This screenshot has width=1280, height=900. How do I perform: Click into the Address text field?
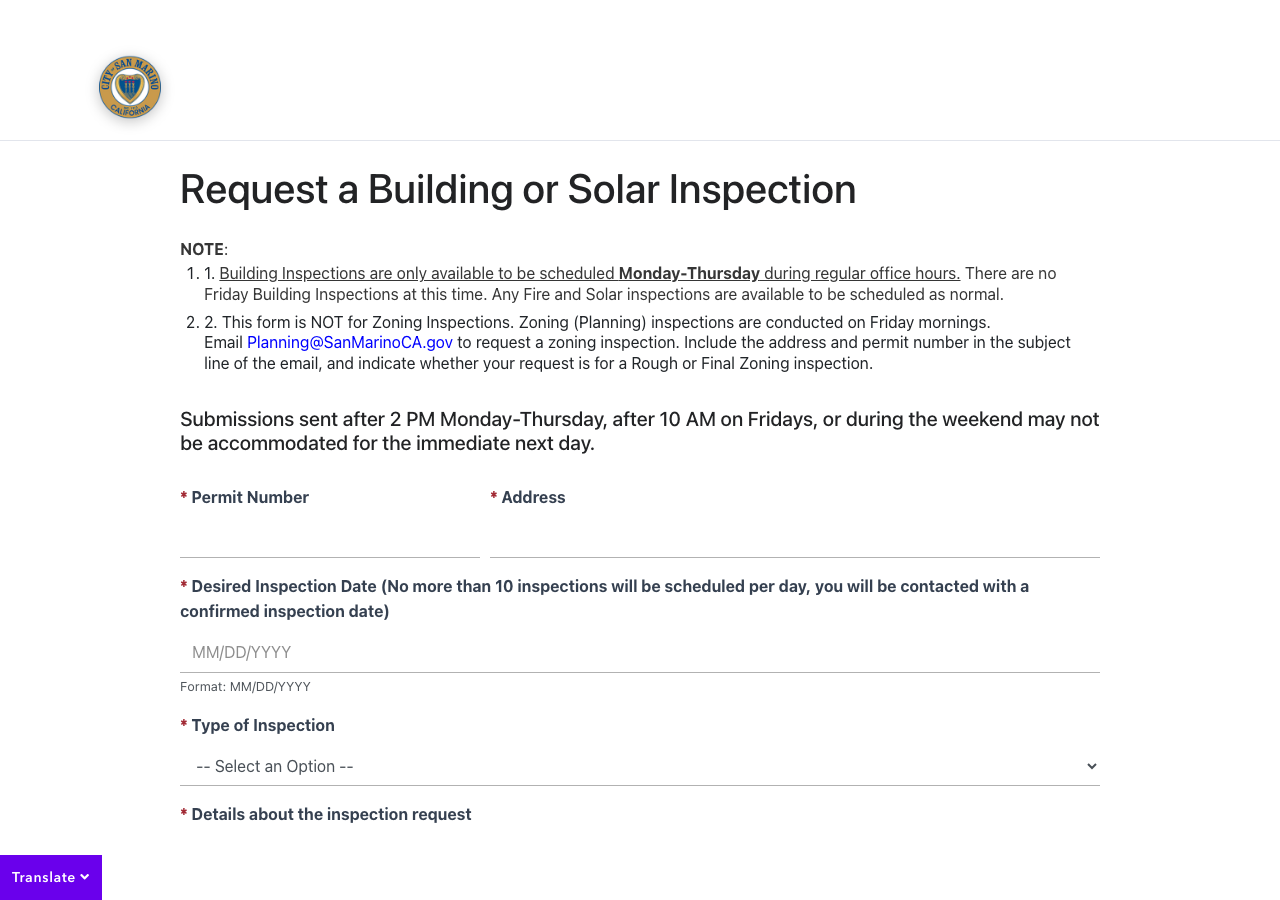point(795,538)
